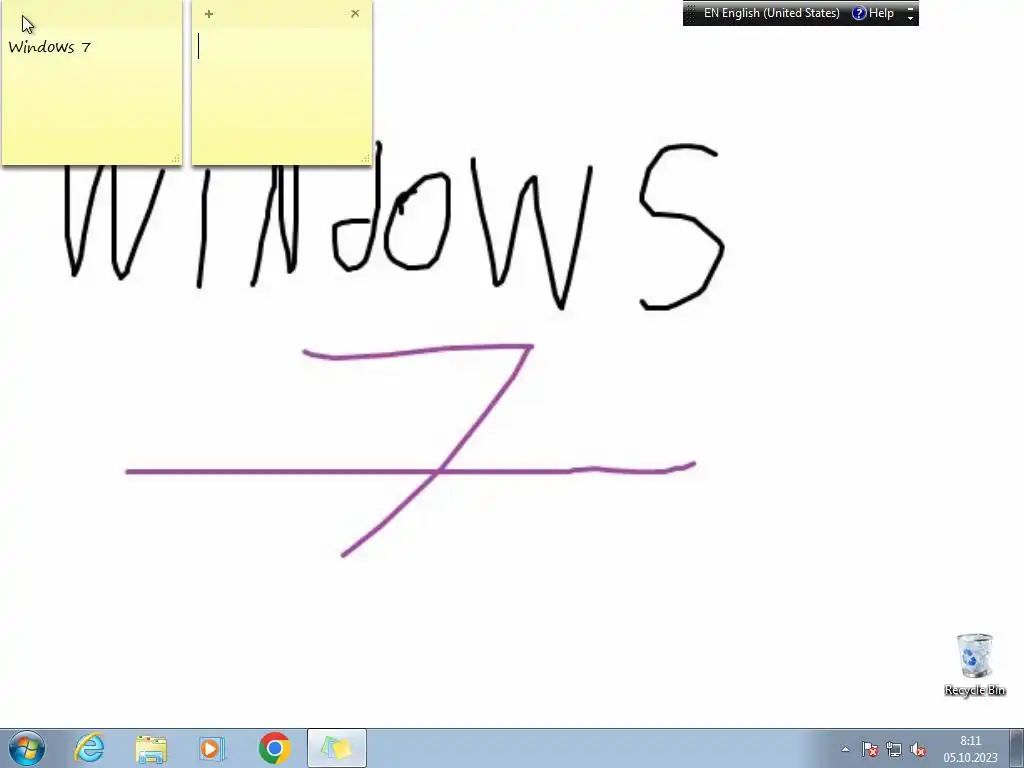
Task: Click the muted volume speaker icon
Action: click(x=918, y=750)
